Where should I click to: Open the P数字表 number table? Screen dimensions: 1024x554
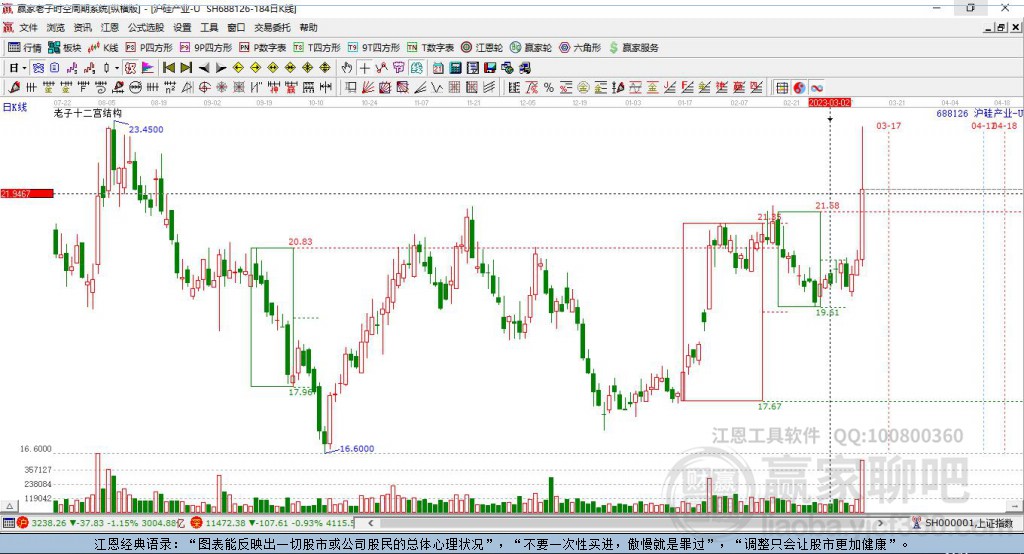pos(263,48)
